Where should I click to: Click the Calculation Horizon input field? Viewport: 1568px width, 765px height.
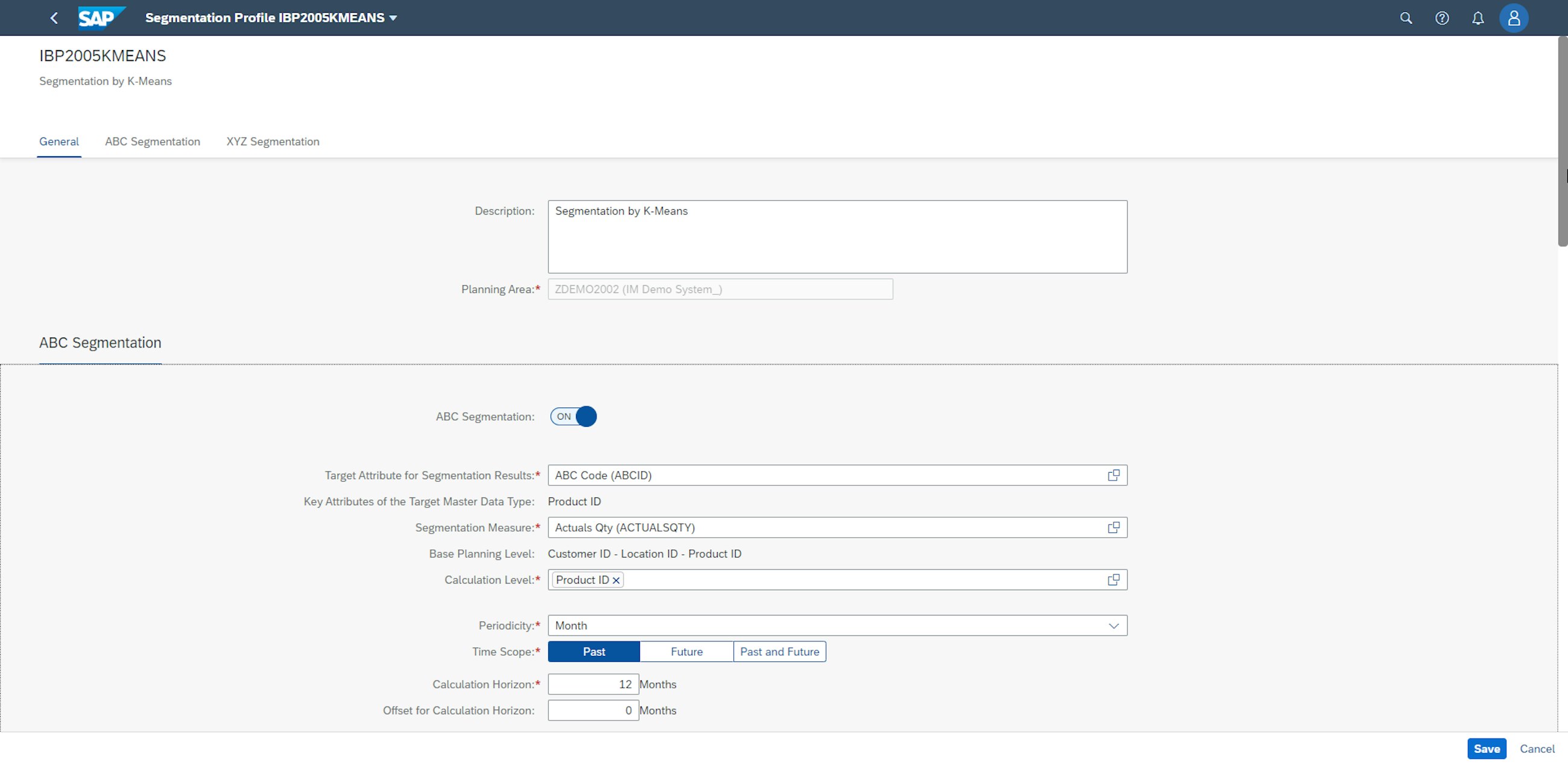593,684
